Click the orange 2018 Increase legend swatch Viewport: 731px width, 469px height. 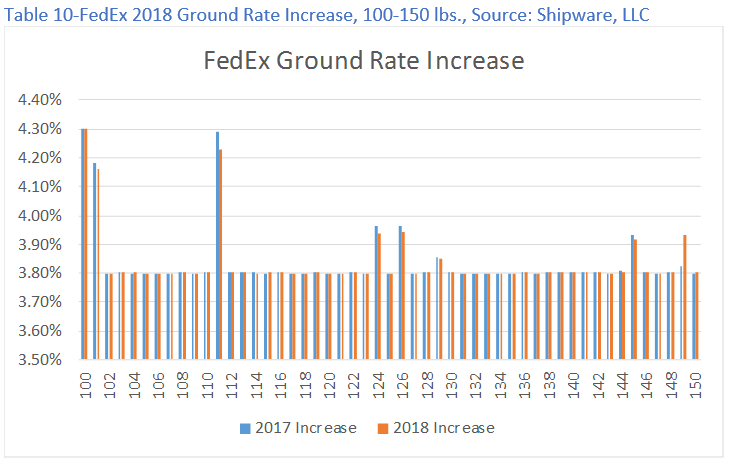383,428
